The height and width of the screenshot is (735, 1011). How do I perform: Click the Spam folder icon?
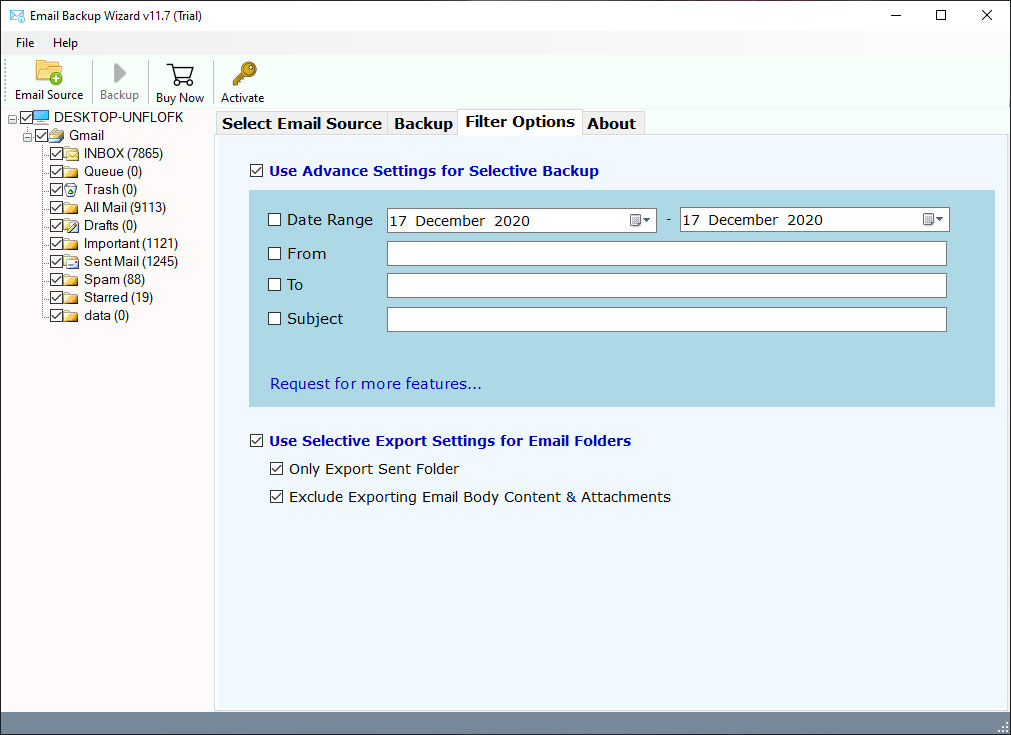click(x=71, y=280)
